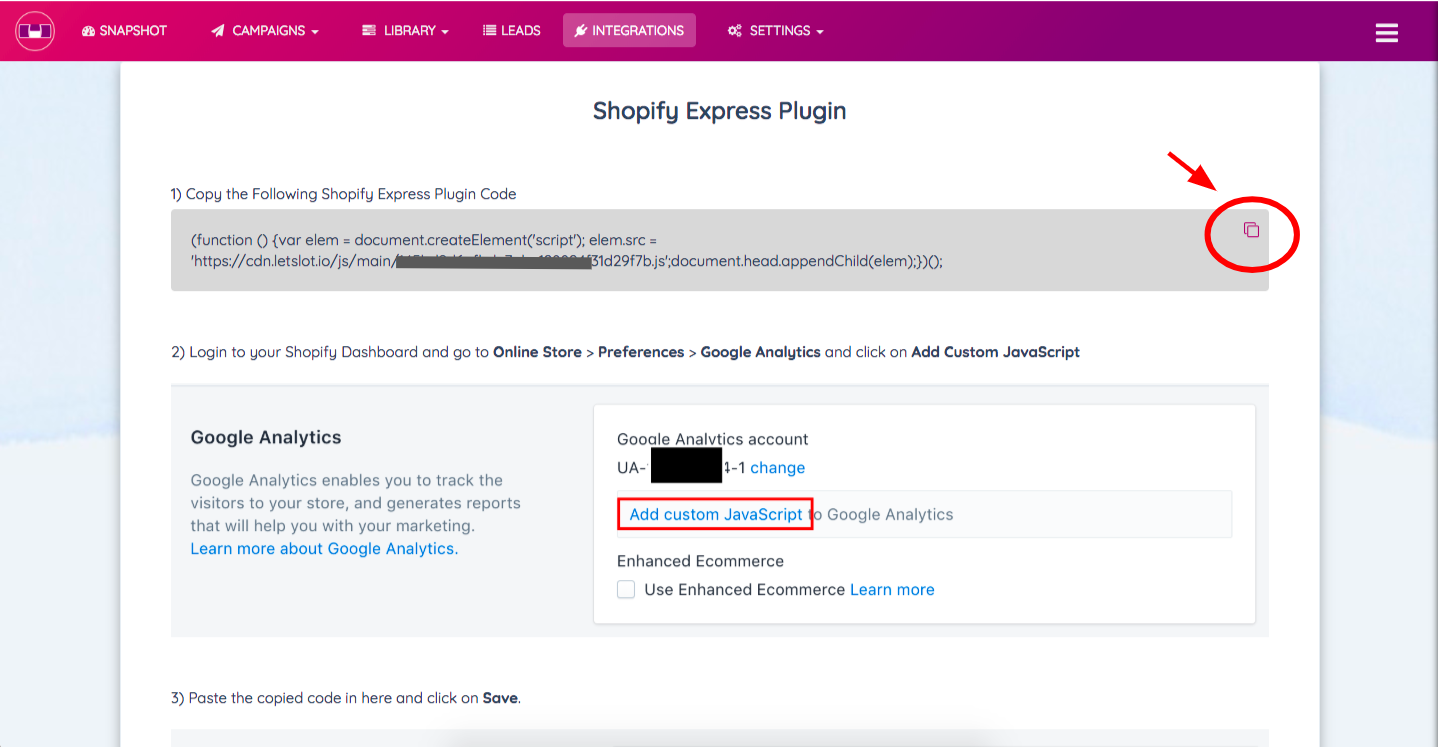Click step 3 'Paste the copied code' text
This screenshot has height=747, width=1438.
(x=346, y=698)
